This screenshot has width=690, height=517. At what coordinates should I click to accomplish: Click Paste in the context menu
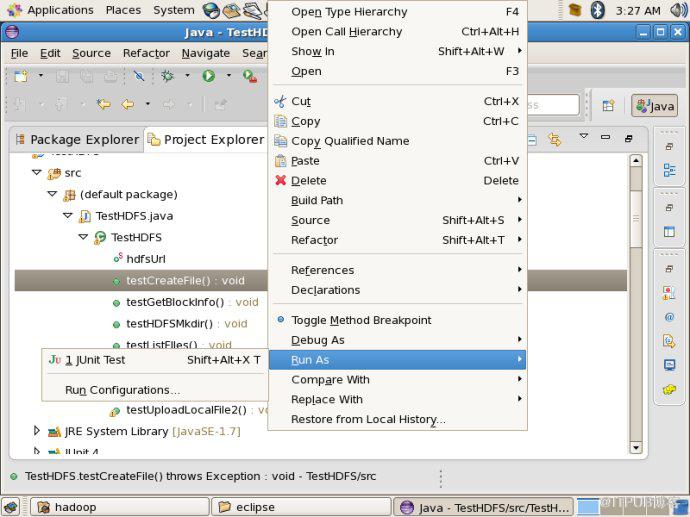point(398,161)
